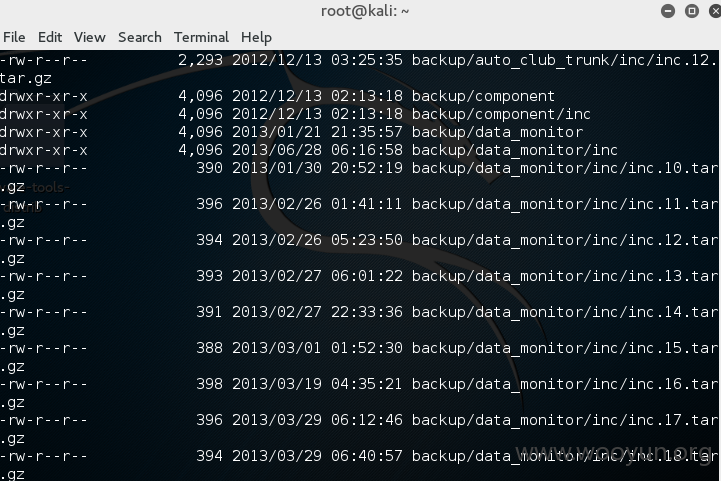The image size is (721, 481).
Task: Open the File menu
Action: coord(14,37)
